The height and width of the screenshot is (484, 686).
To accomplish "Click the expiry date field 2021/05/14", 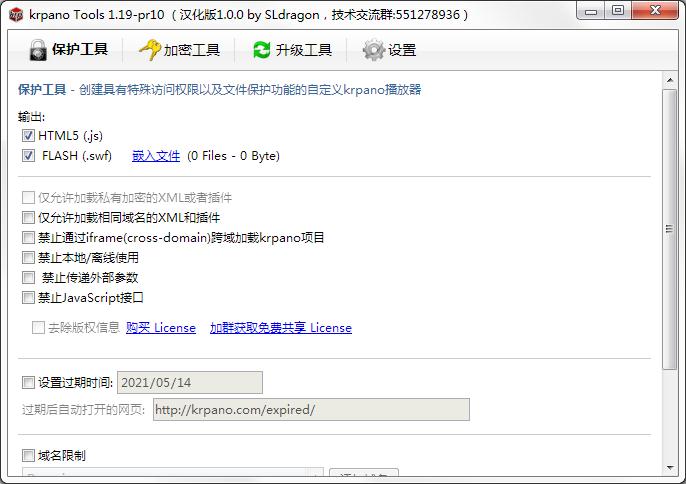I will click(190, 382).
